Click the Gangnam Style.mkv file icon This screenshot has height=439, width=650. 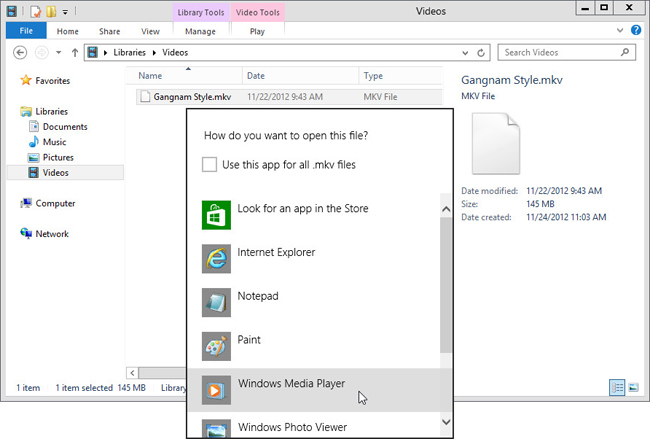(x=145, y=97)
